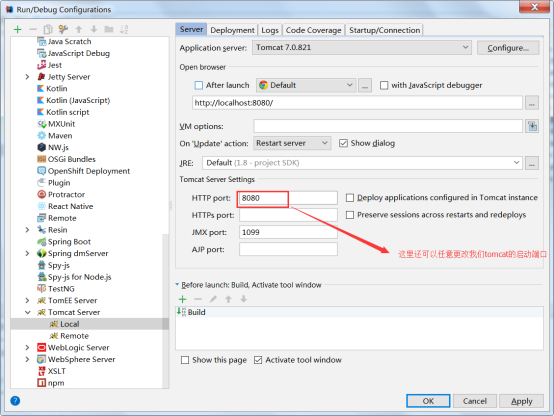
Task: Enable Preserve sessions across restarts and redeploys
Action: pyautogui.click(x=350, y=215)
